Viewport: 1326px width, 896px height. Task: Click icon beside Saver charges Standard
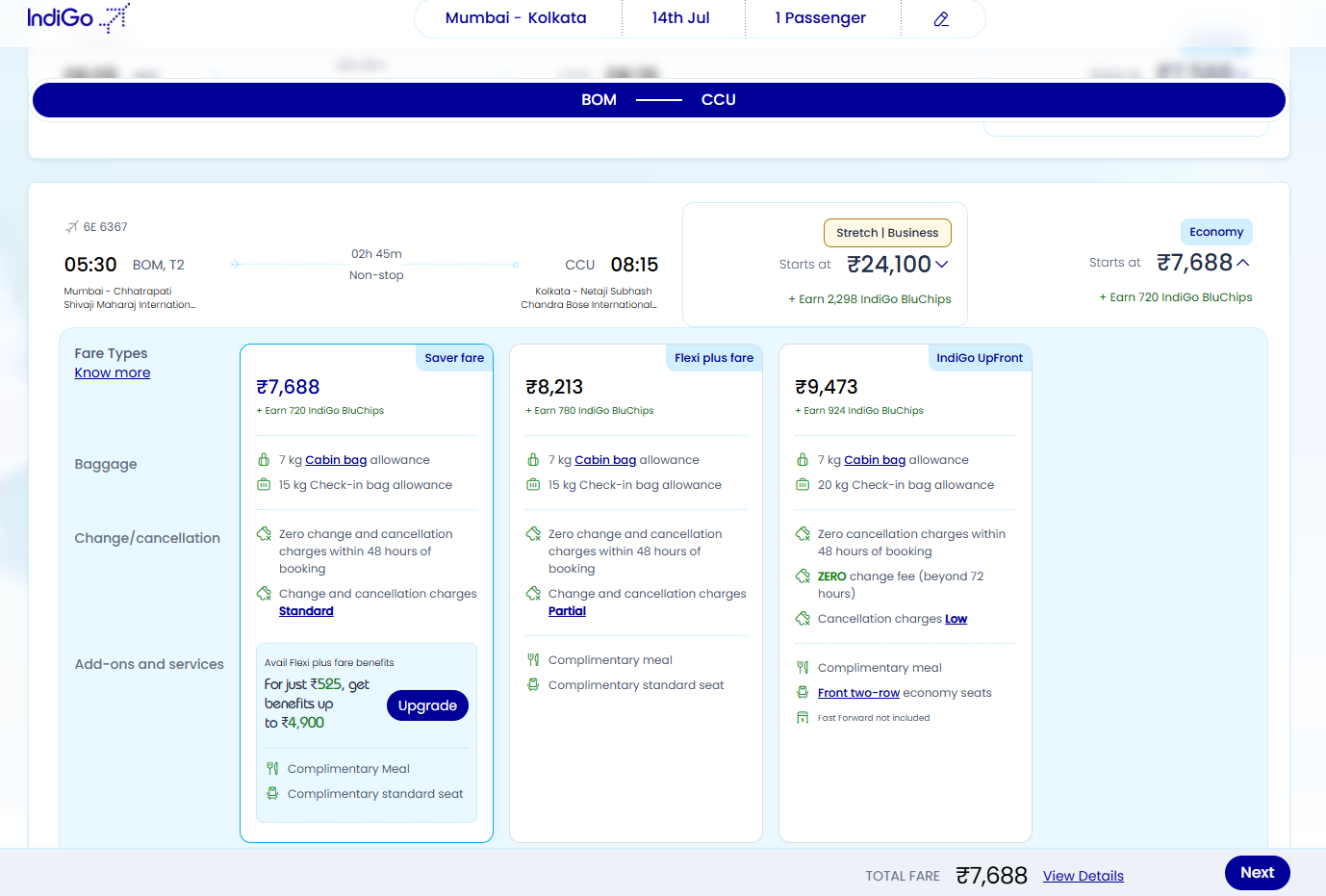(264, 594)
